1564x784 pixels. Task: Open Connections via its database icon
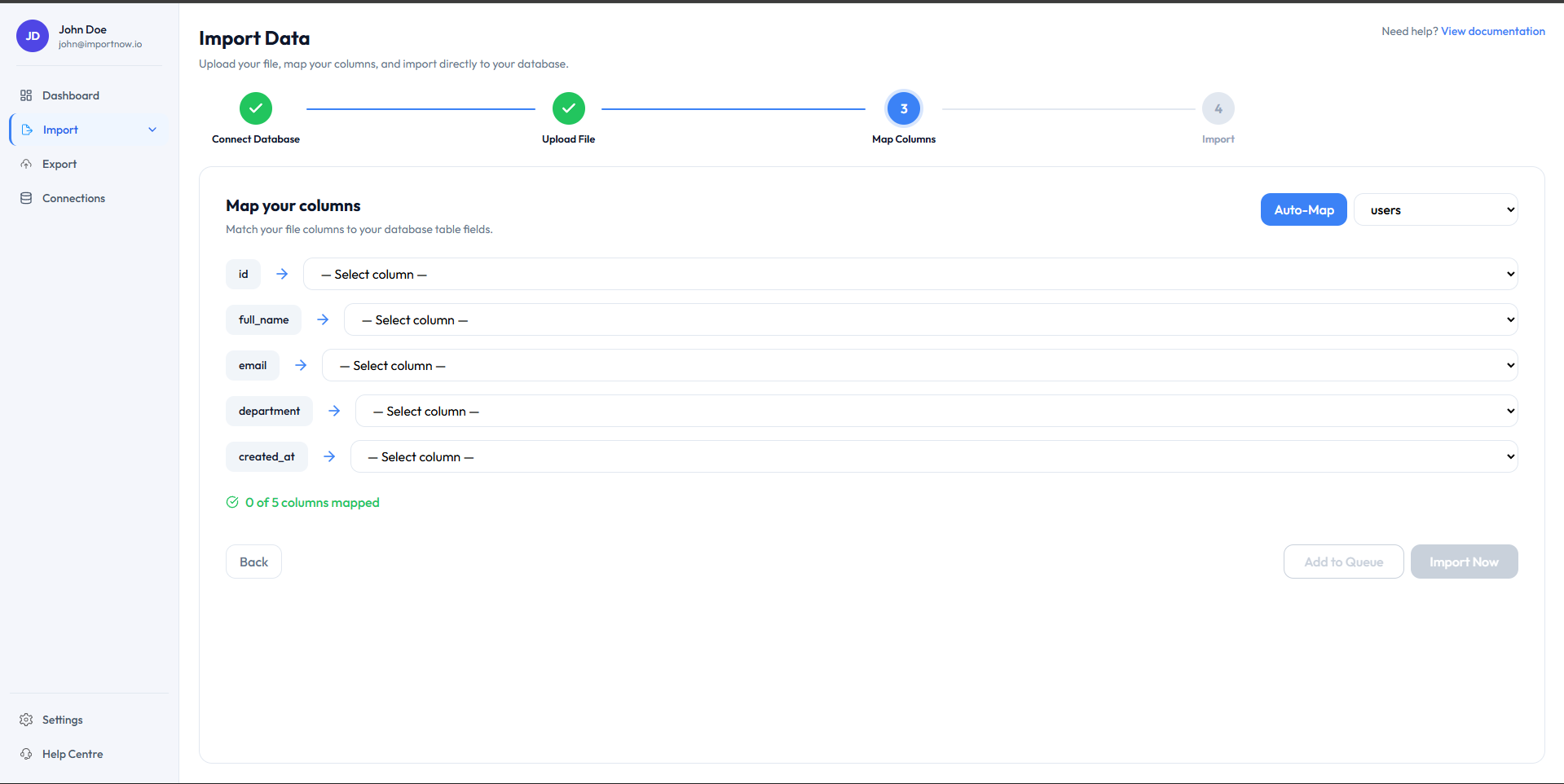27,197
